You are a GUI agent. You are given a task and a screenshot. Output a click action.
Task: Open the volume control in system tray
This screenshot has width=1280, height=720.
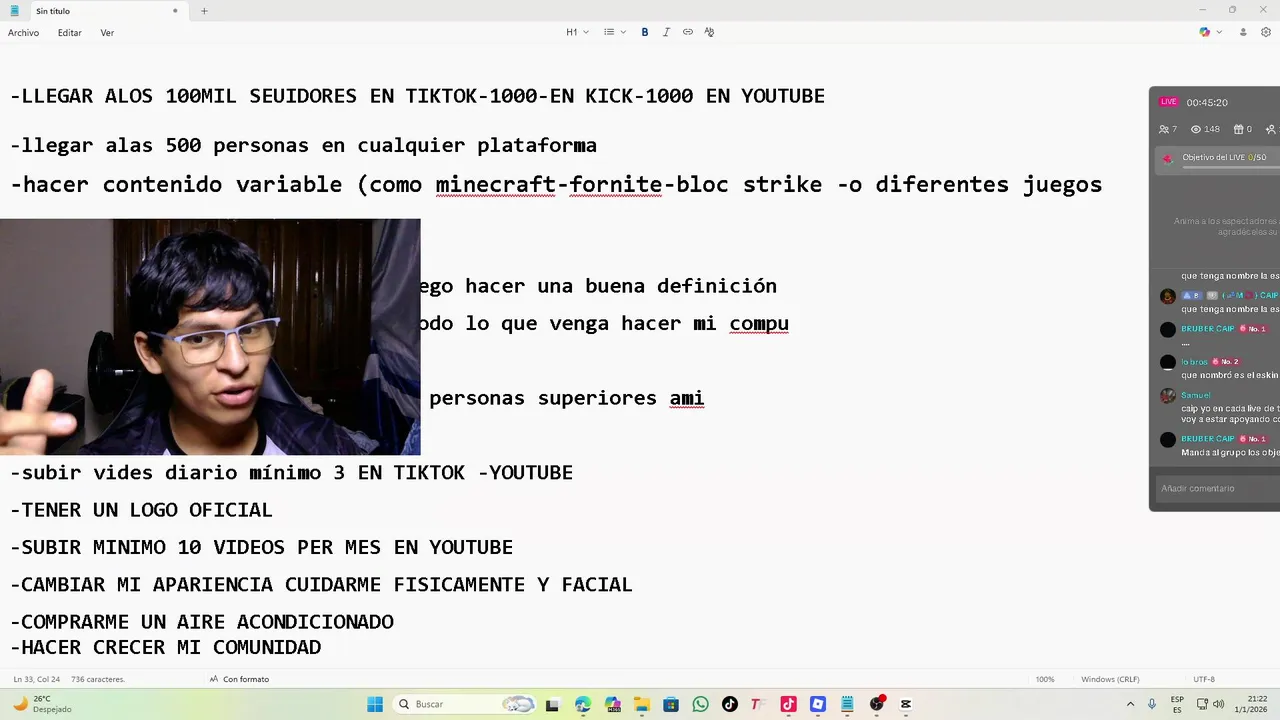coord(1218,704)
